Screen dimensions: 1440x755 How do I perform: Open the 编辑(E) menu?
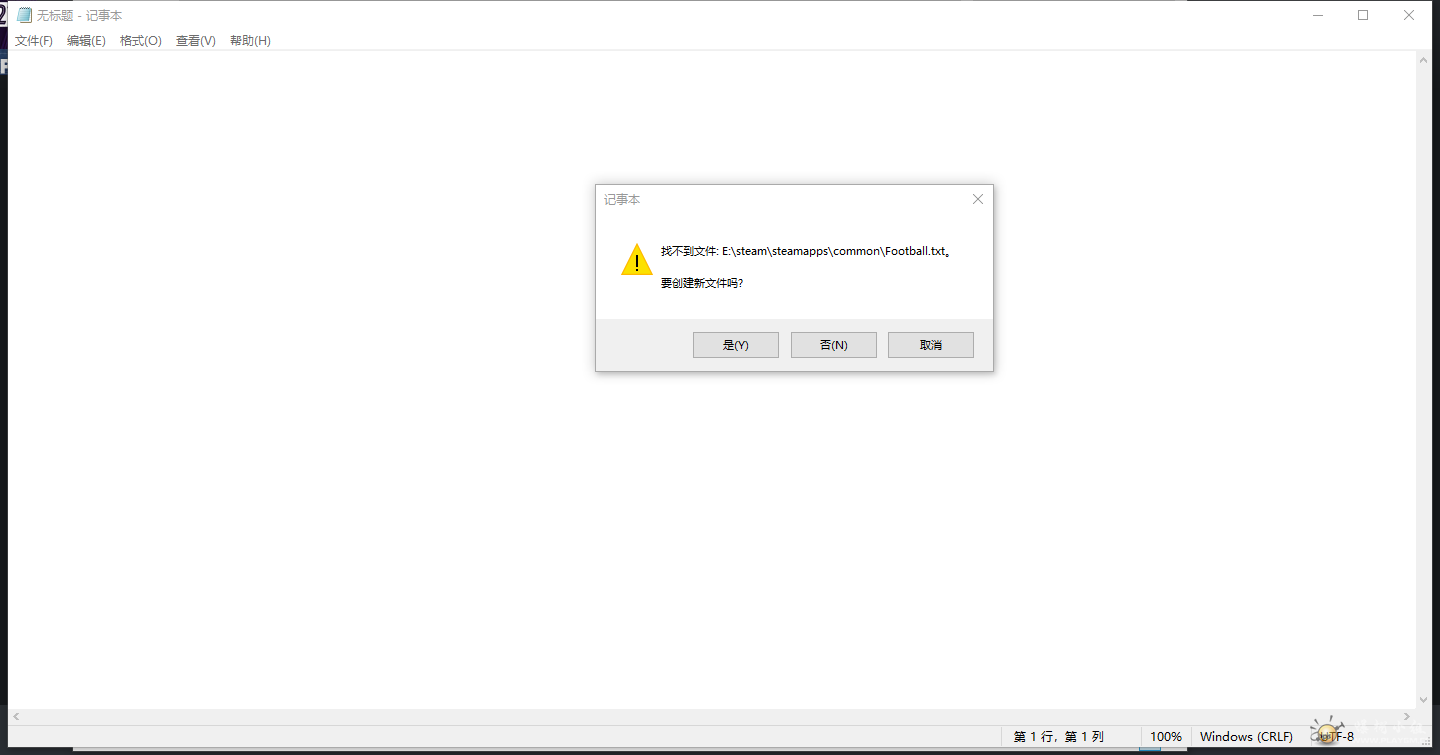86,41
